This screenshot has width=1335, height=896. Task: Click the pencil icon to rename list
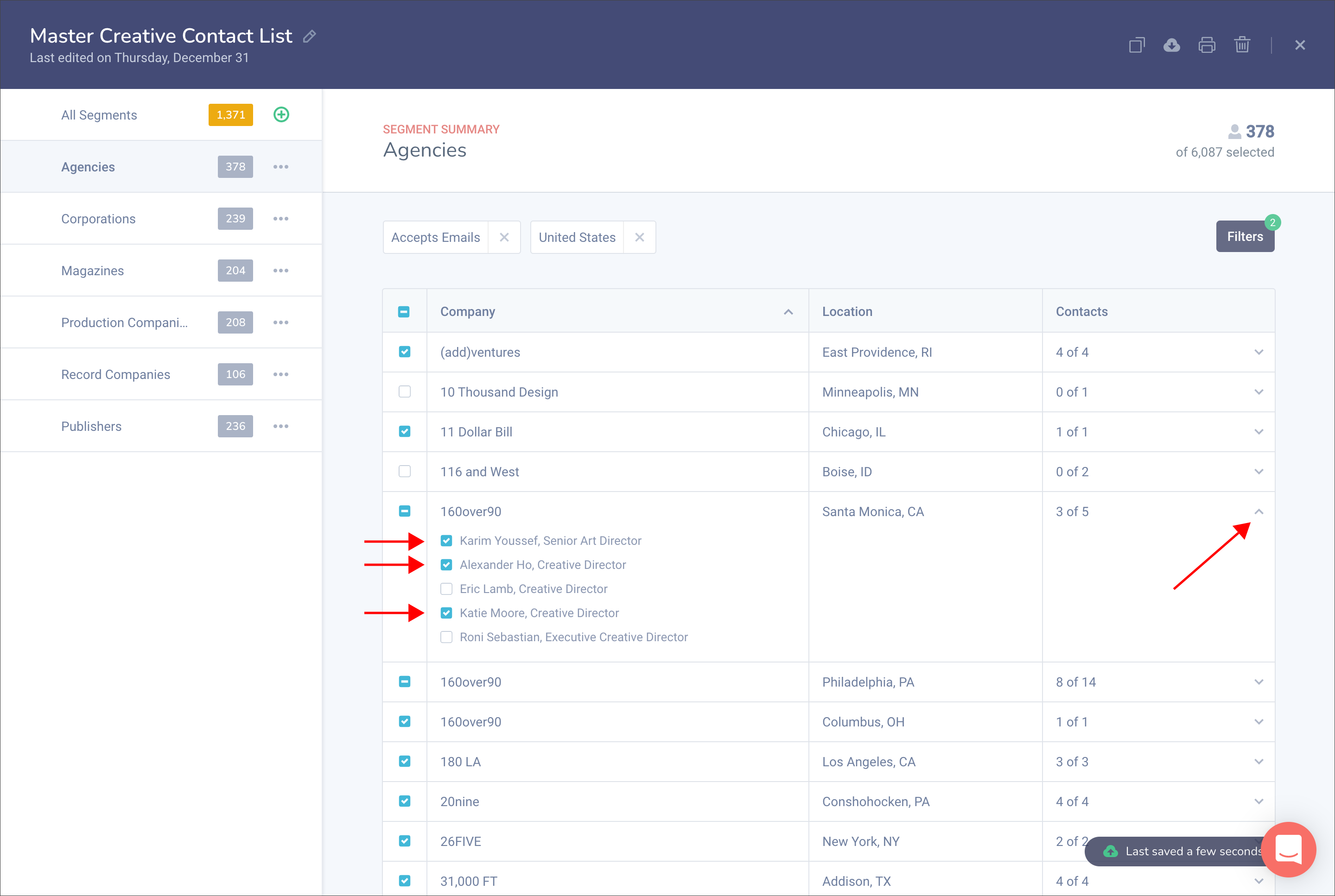309,37
